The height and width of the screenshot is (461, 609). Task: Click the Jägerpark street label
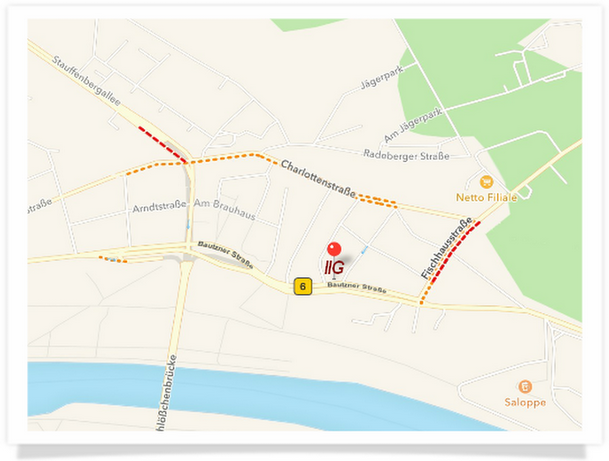382,77
